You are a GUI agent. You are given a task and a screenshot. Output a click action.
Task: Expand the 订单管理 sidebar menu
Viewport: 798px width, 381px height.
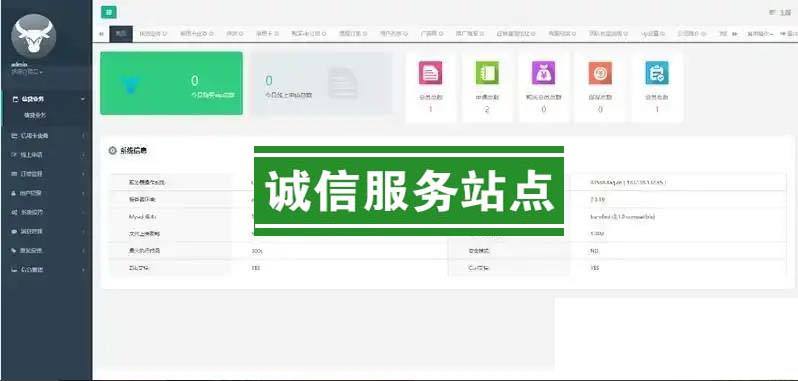[x=47, y=174]
